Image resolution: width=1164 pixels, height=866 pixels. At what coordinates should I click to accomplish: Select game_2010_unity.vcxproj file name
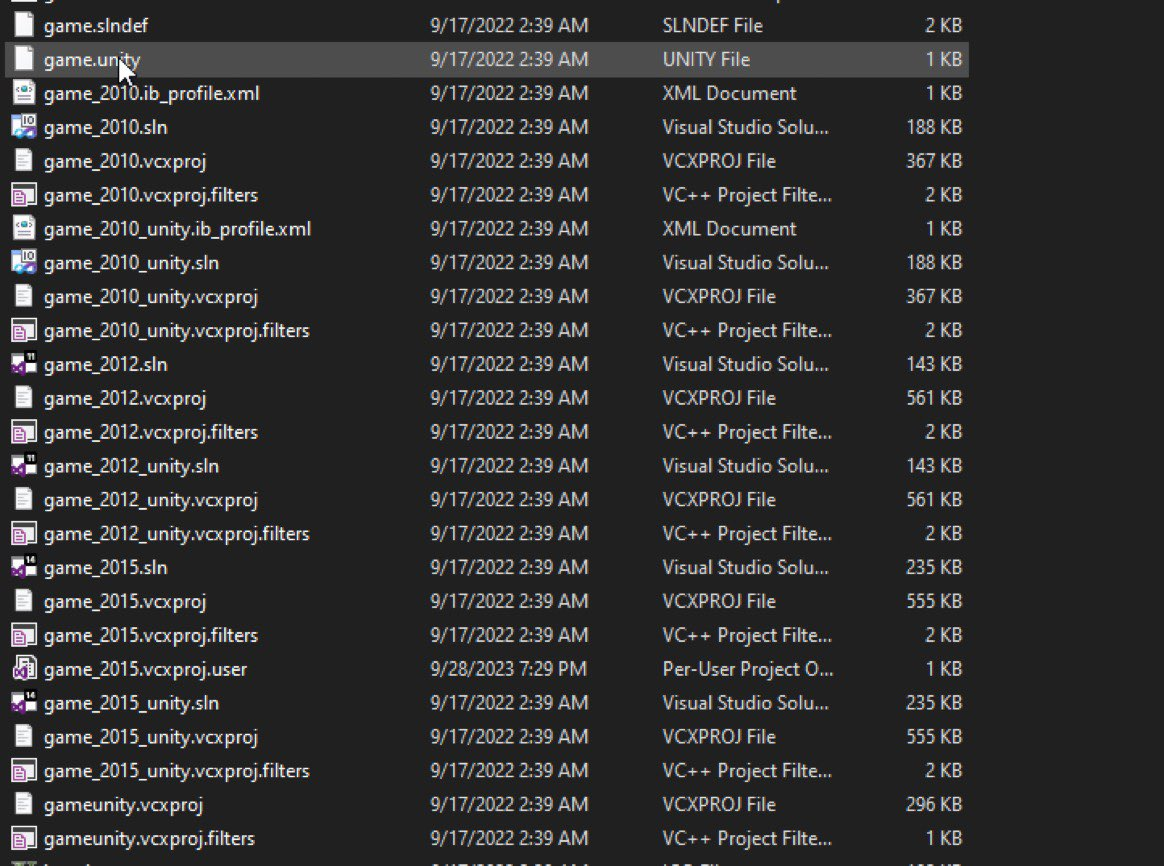tap(151, 296)
